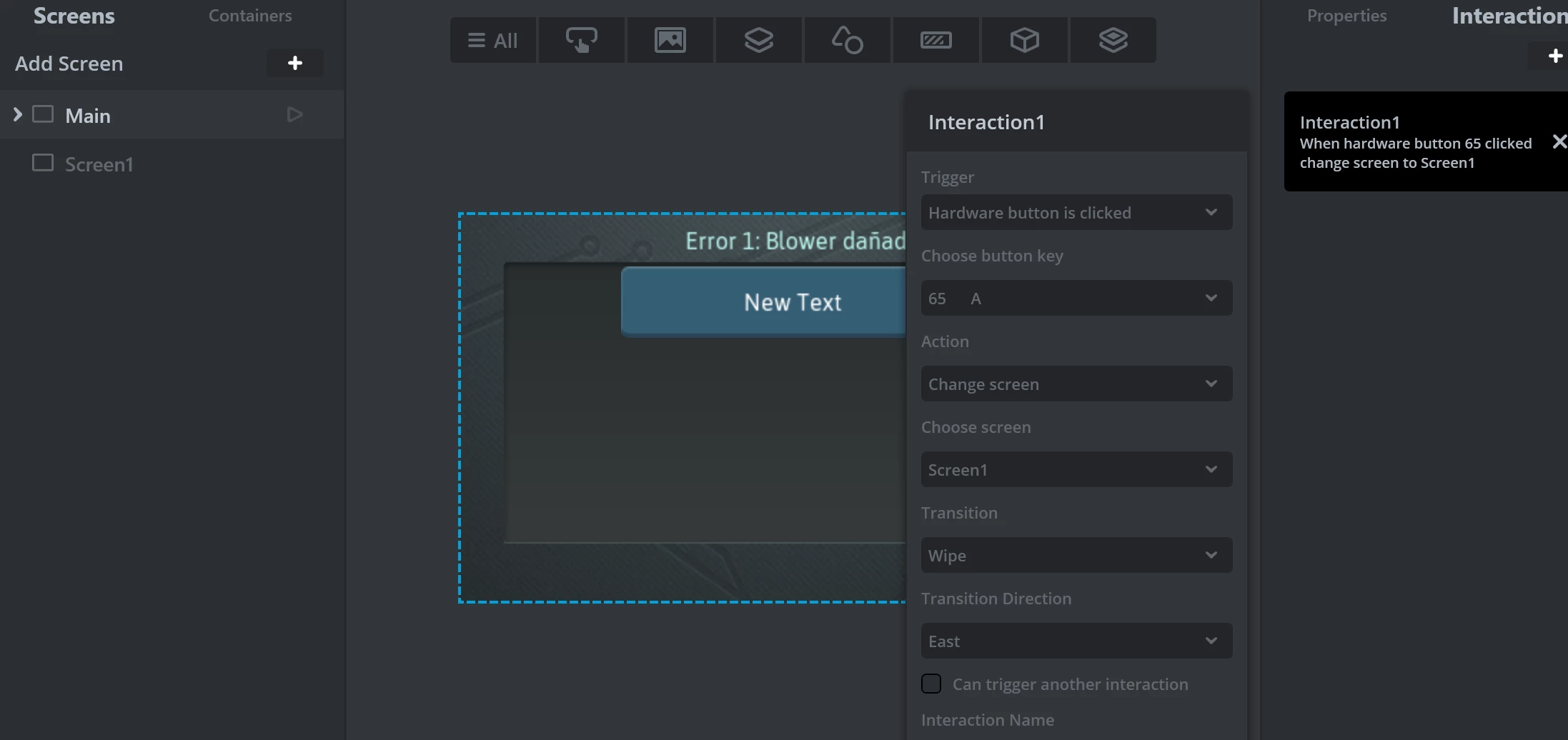Open the Properties tab
The image size is (1568, 740).
[1346, 16]
